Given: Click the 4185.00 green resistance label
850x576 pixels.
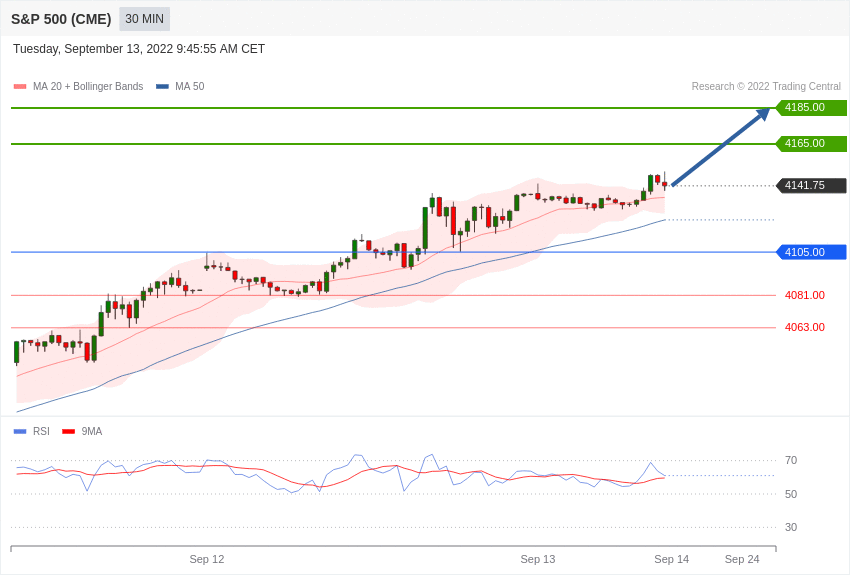Looking at the screenshot, I should click(811, 107).
